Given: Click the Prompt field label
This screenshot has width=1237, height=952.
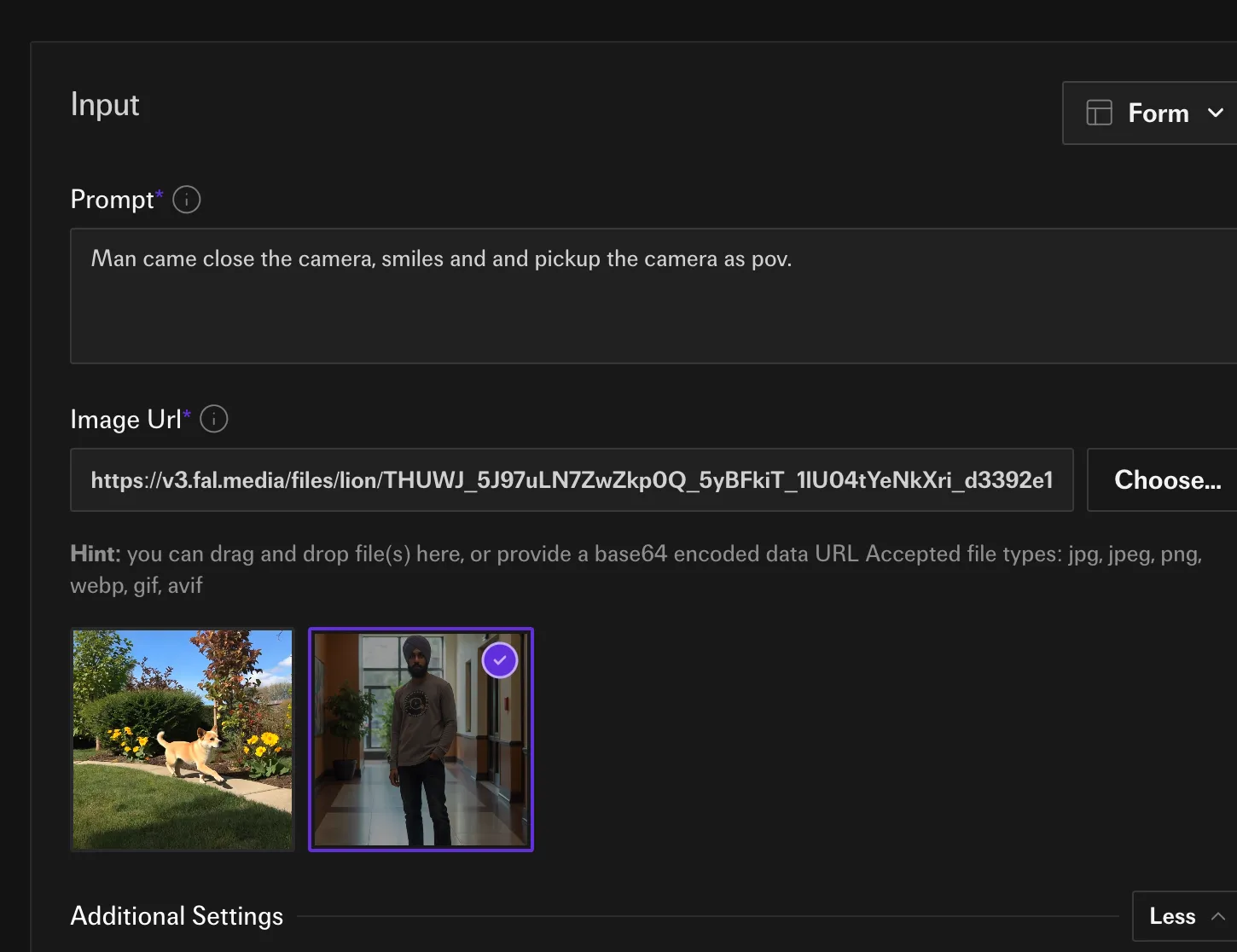Looking at the screenshot, I should [x=112, y=200].
